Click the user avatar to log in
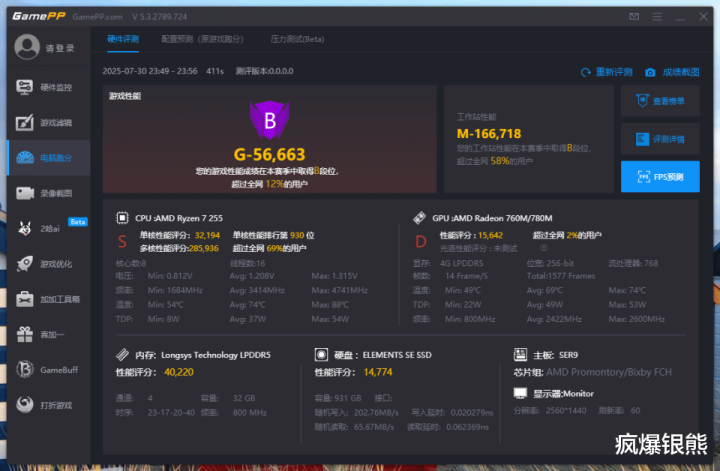This screenshot has width=720, height=471. pos(27,47)
